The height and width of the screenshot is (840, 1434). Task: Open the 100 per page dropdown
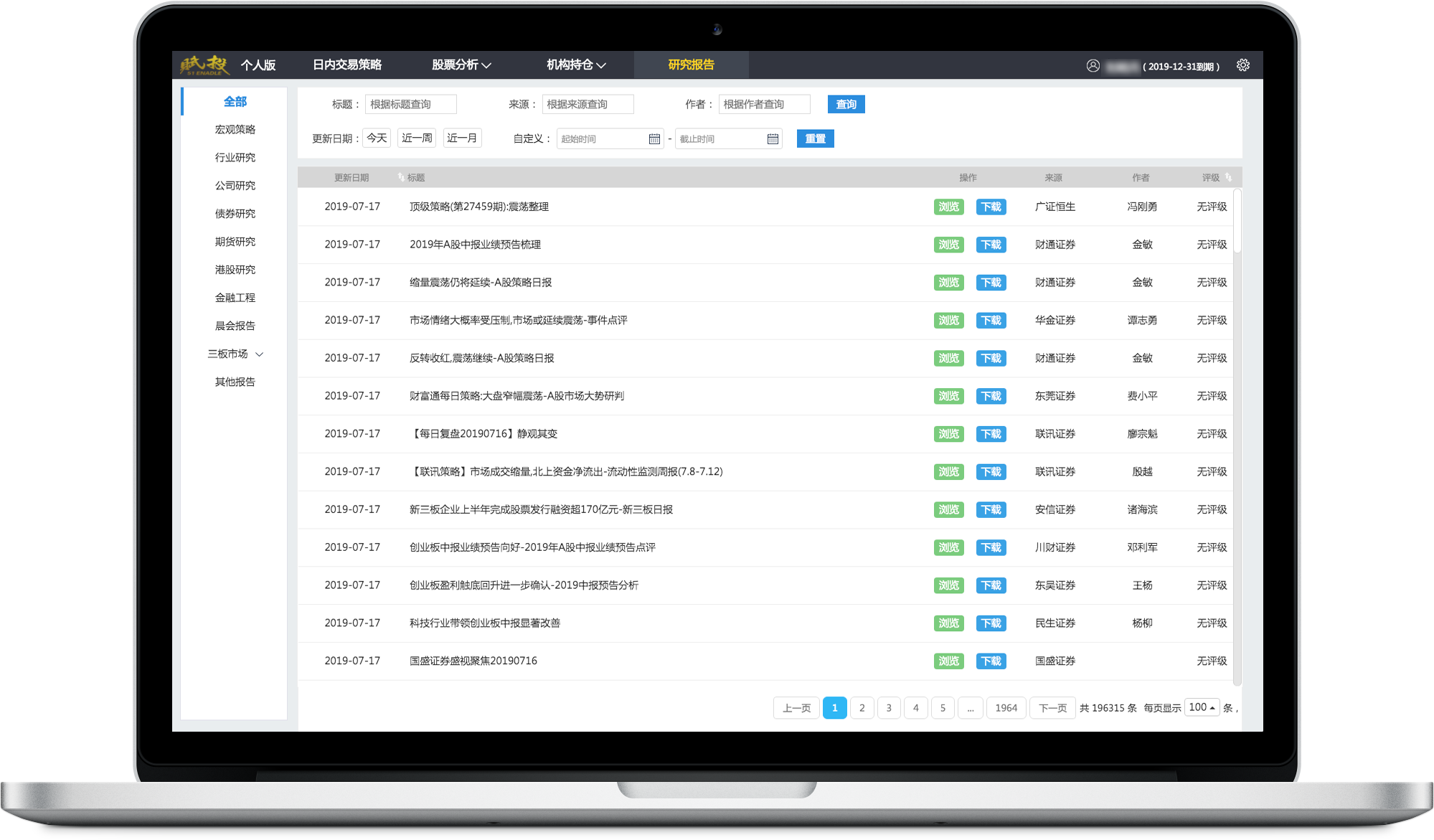pyautogui.click(x=1202, y=707)
